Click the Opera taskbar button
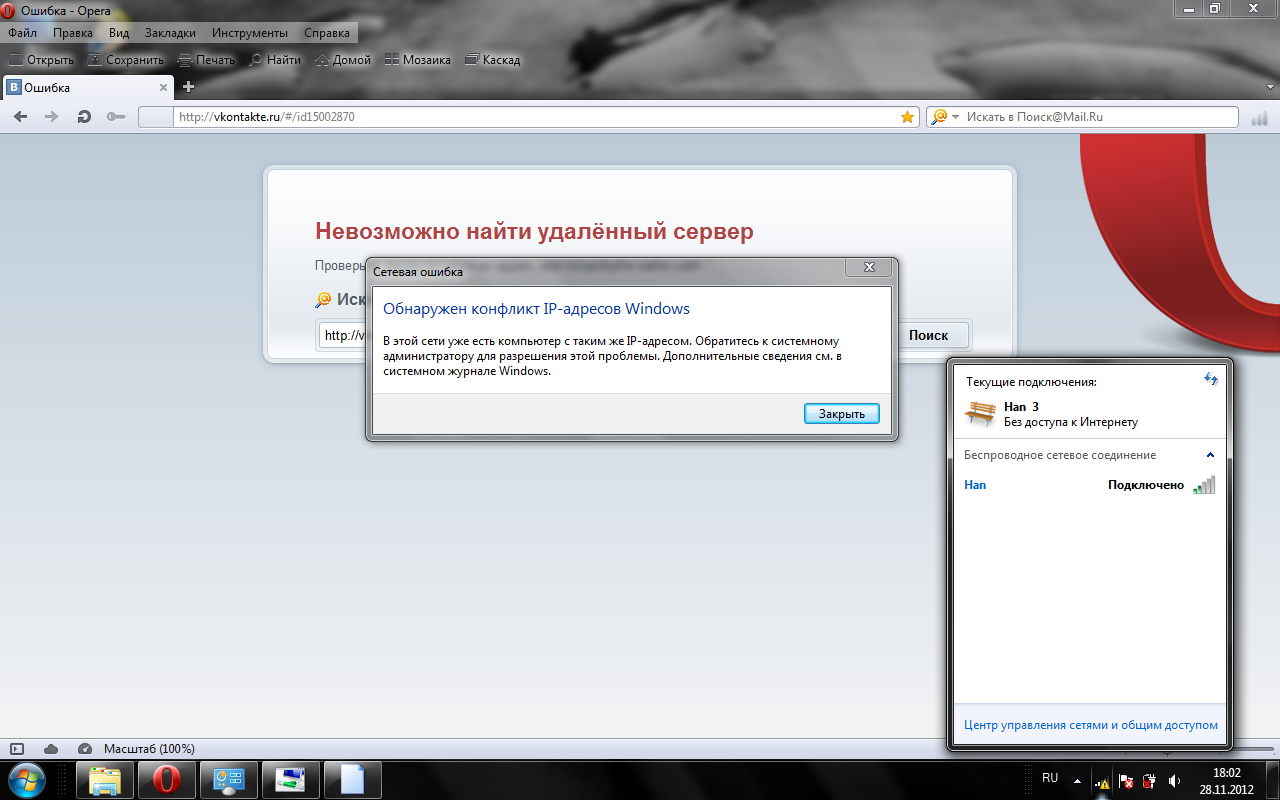 tap(166, 779)
